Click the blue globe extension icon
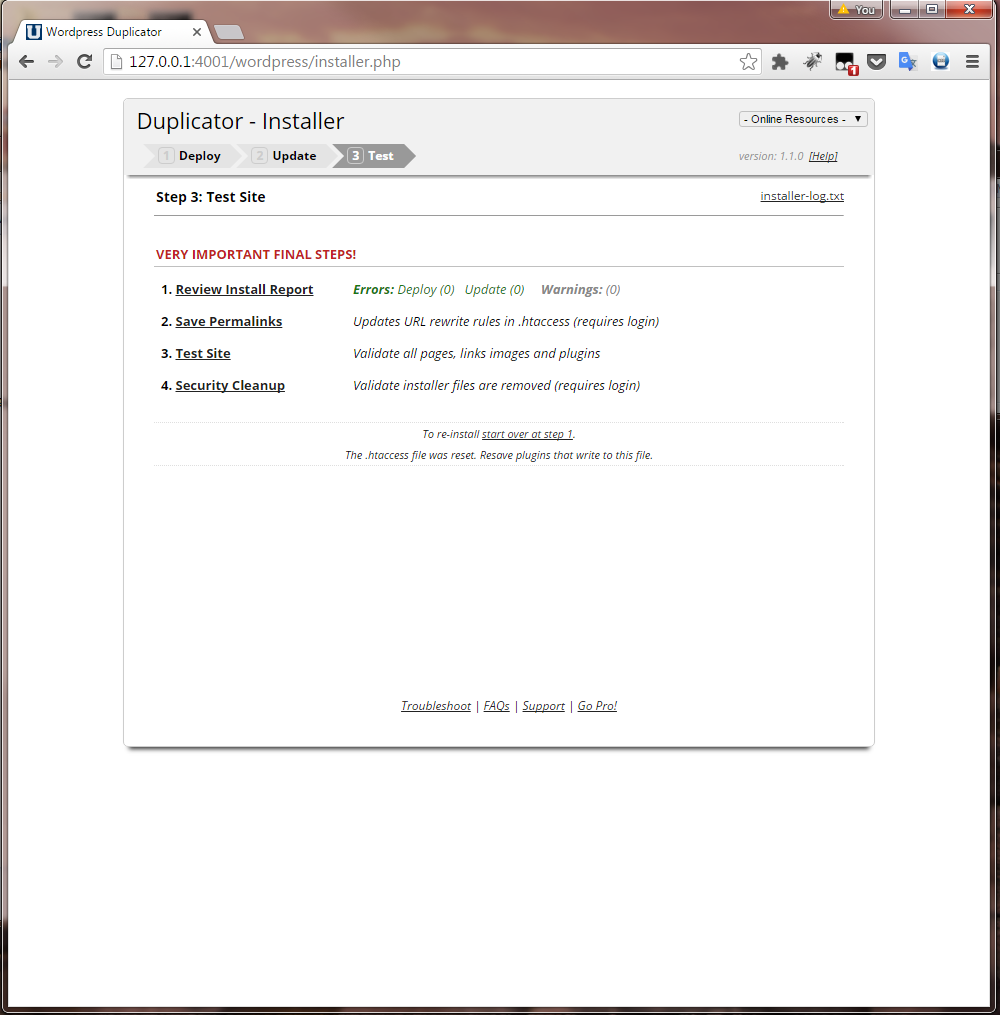This screenshot has width=1000, height=1015. tap(940, 61)
